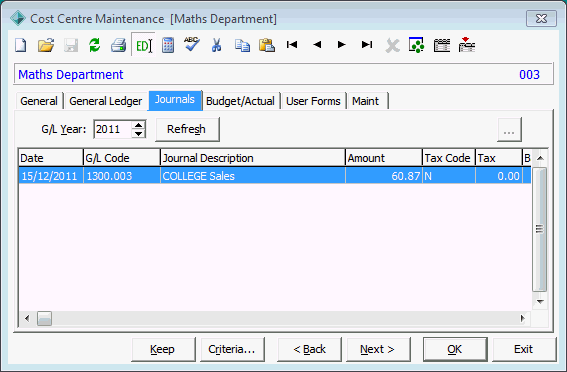The height and width of the screenshot is (372, 567).
Task: Close the Cost Centre Maintenance window
Action: (541, 18)
